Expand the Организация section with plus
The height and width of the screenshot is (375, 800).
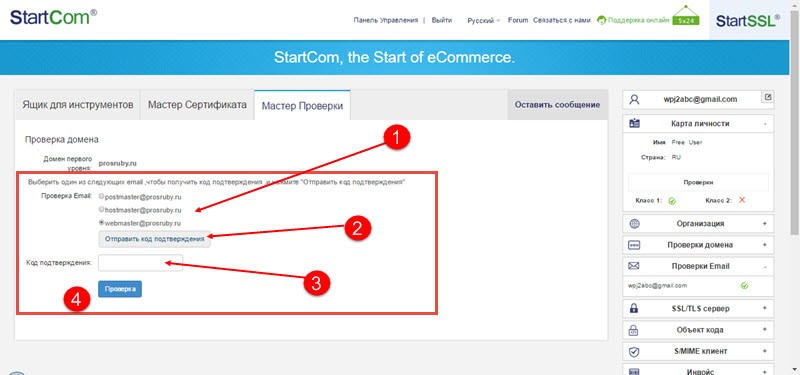[x=764, y=223]
